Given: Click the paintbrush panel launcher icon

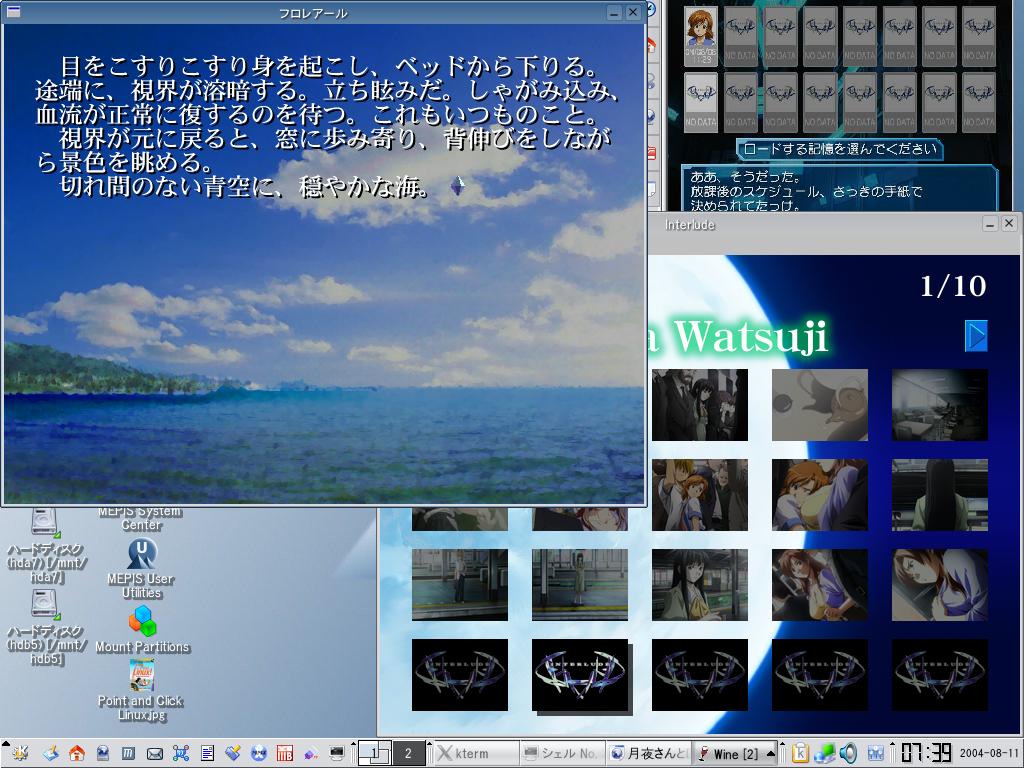Looking at the screenshot, I should (x=232, y=753).
